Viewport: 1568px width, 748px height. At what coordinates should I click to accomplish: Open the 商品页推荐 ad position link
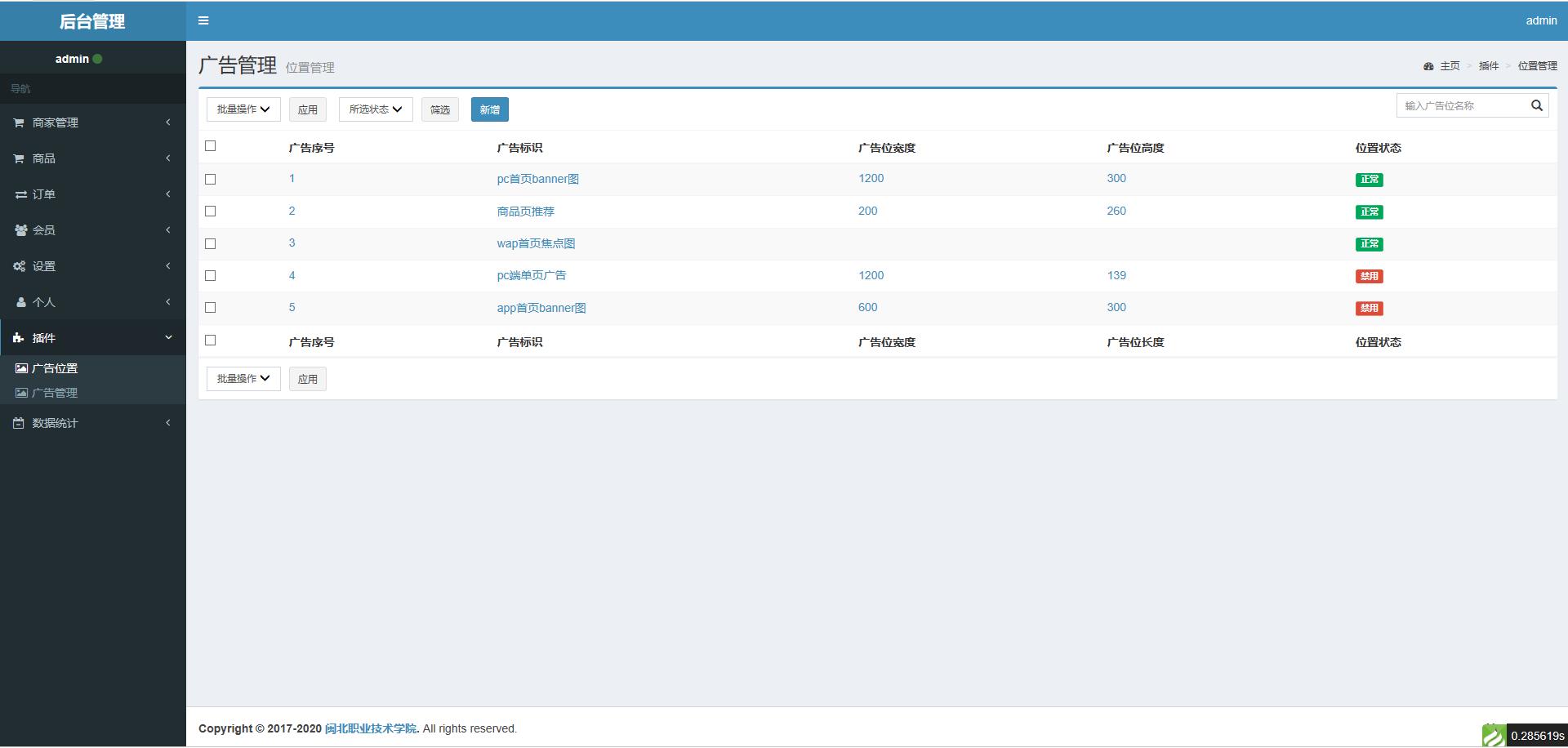tap(525, 211)
